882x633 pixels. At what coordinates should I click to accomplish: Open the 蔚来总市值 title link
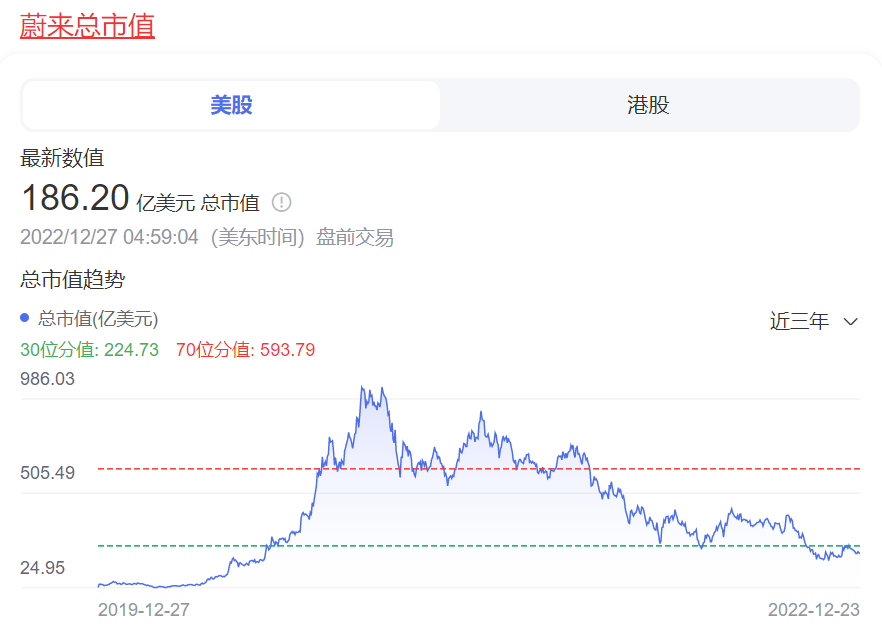tap(87, 26)
